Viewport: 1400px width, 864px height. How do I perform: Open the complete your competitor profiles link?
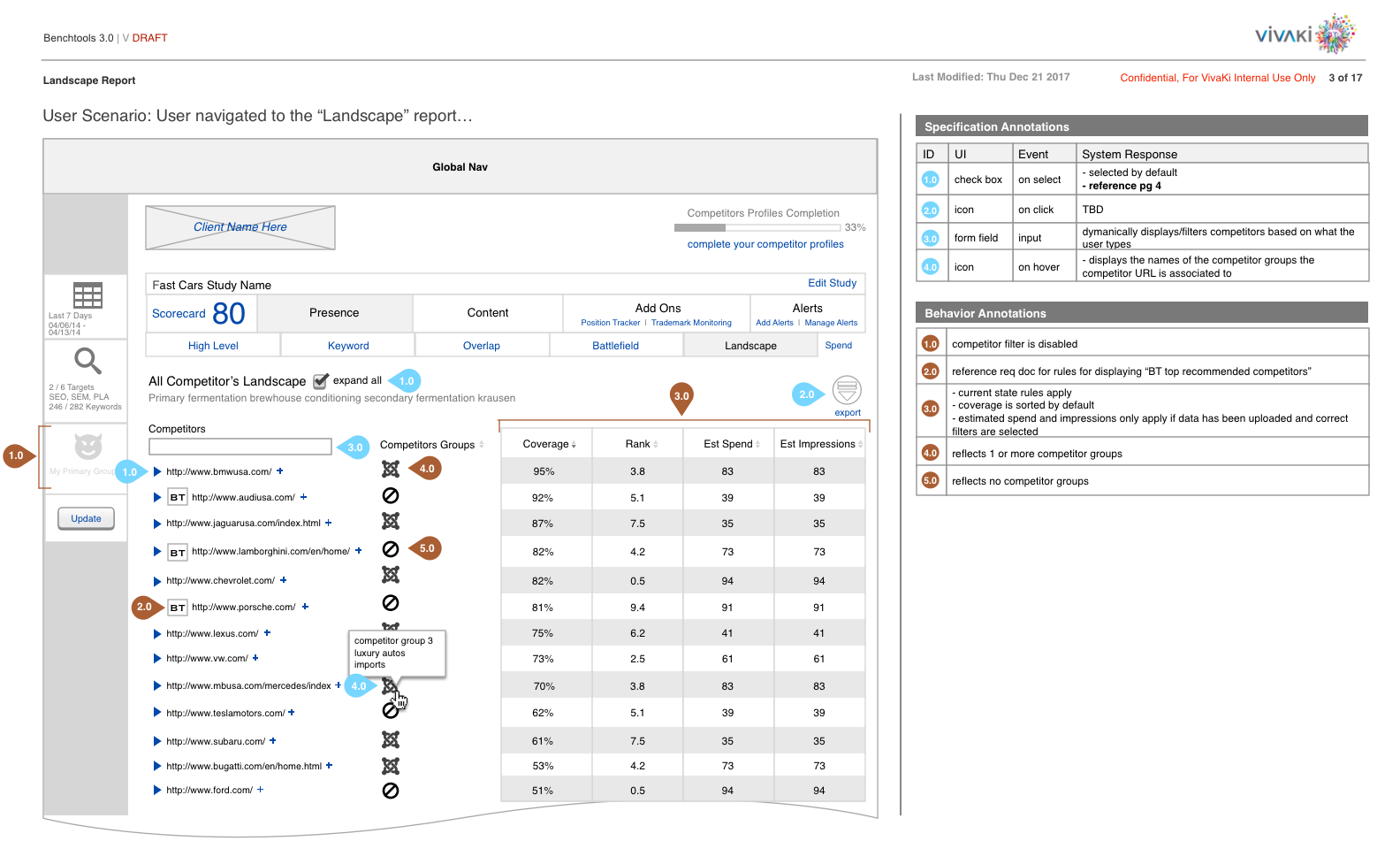[x=765, y=244]
